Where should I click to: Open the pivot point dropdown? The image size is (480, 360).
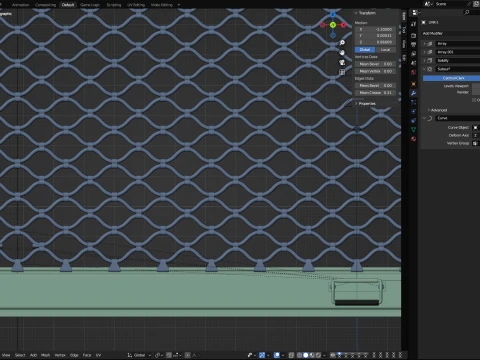(159, 355)
